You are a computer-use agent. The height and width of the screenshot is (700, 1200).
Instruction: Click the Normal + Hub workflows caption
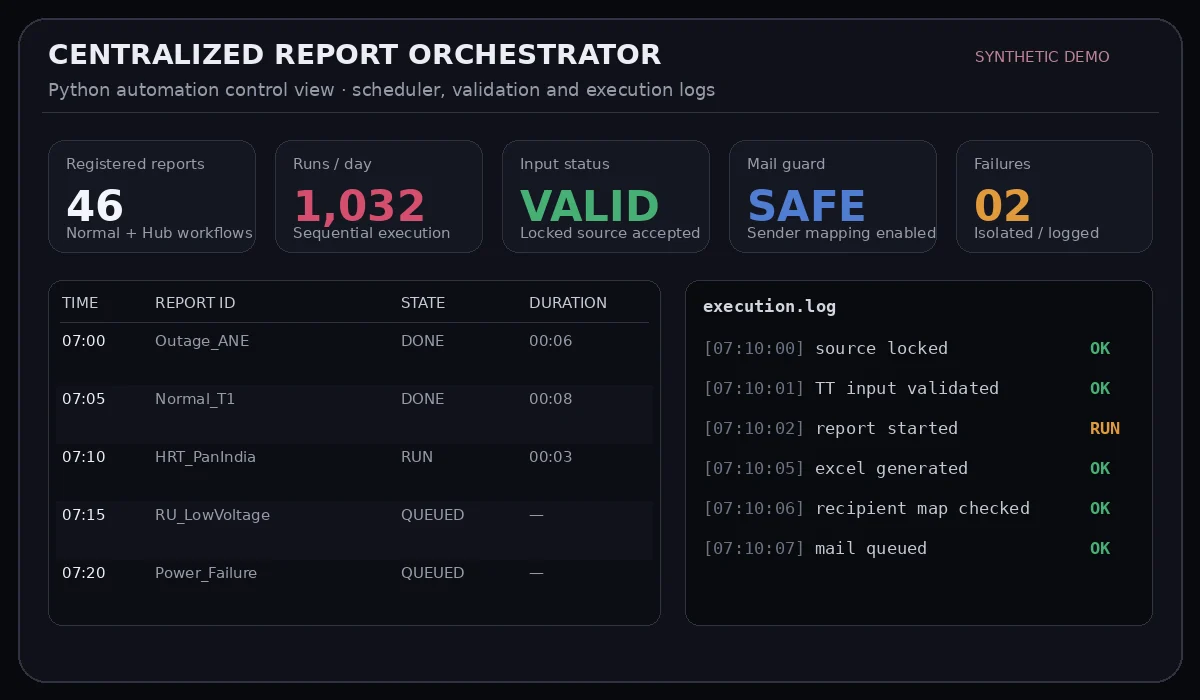(x=159, y=233)
